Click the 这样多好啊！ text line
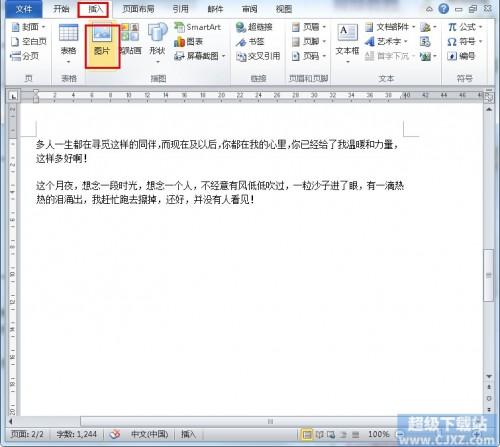 (x=61, y=158)
